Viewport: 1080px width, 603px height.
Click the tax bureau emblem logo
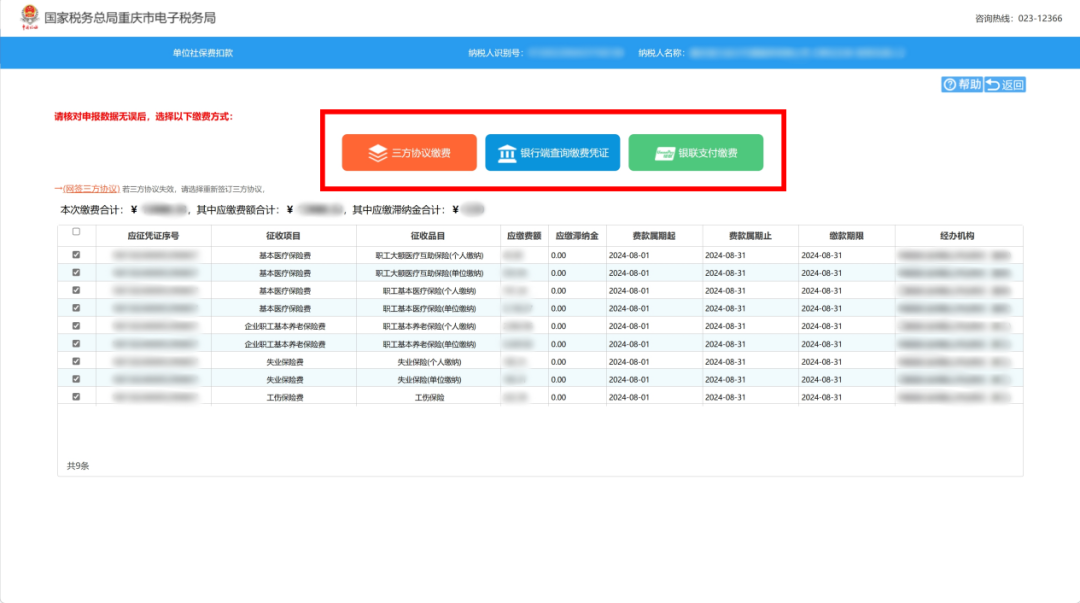point(29,17)
